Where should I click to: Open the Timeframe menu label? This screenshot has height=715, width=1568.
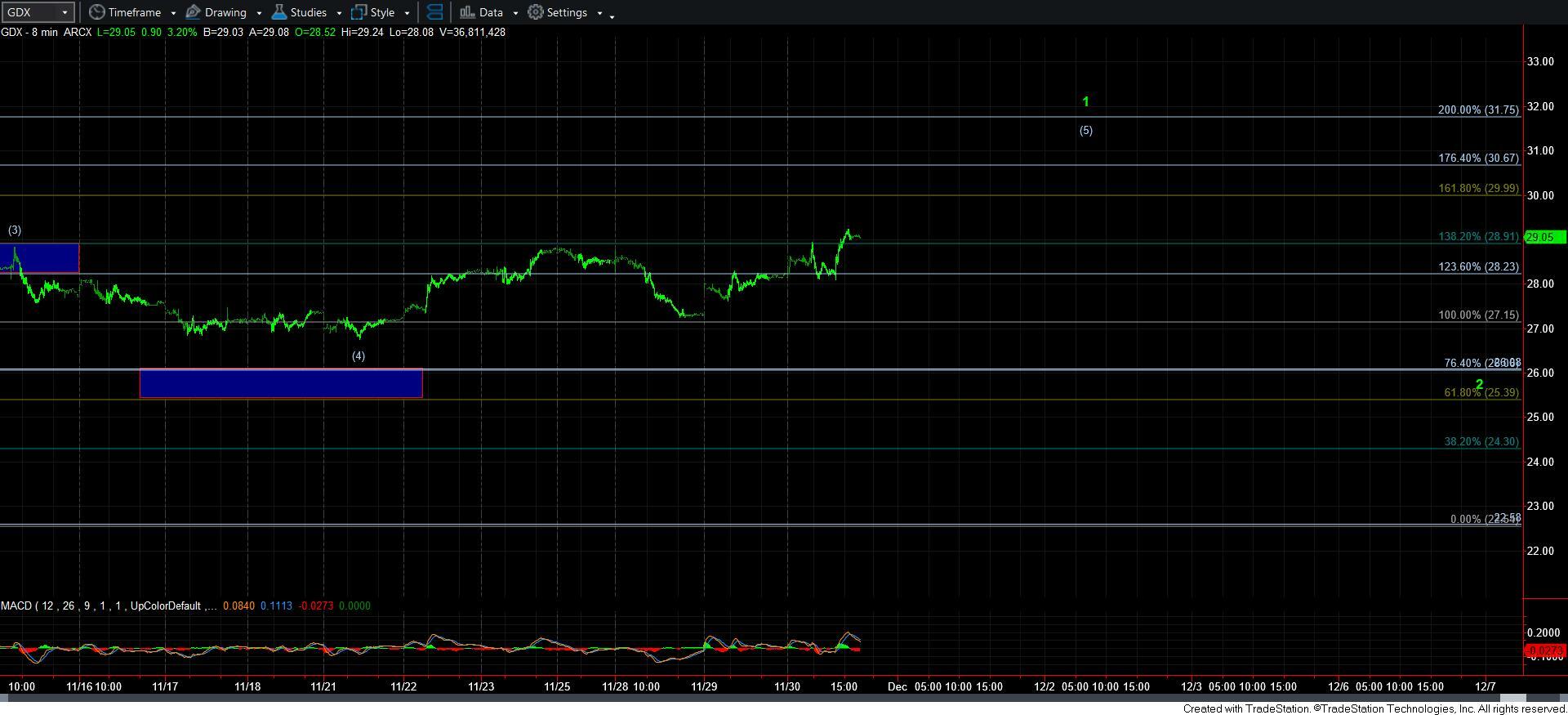134,12
